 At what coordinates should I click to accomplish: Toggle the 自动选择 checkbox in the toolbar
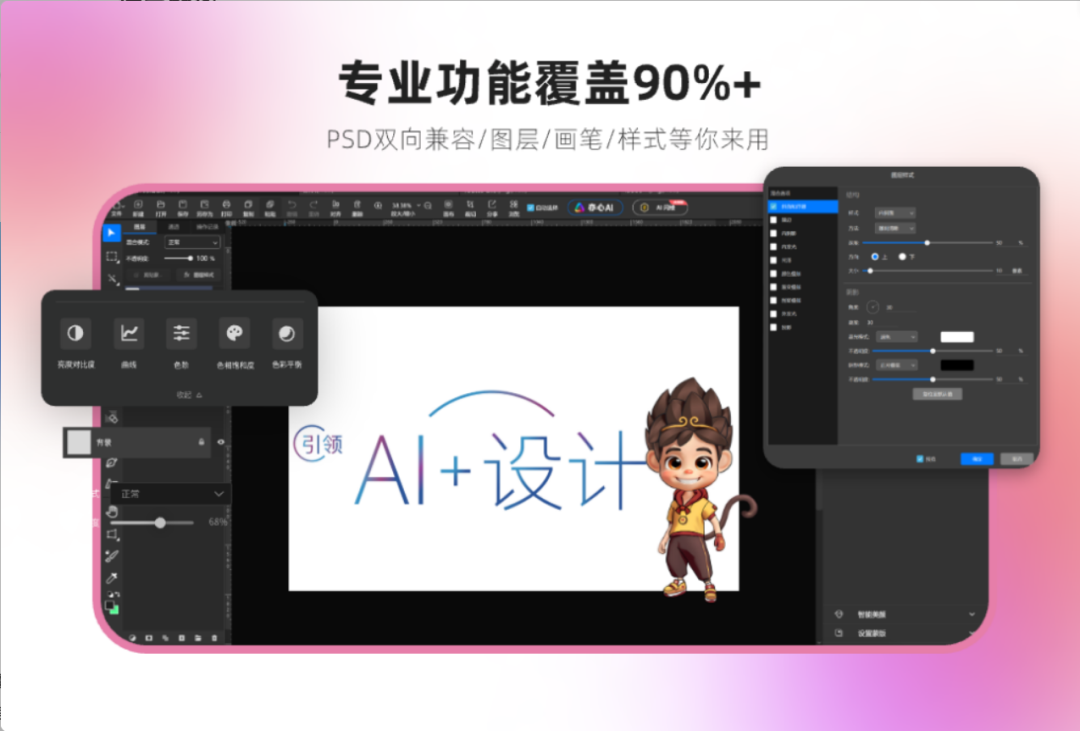(x=530, y=207)
